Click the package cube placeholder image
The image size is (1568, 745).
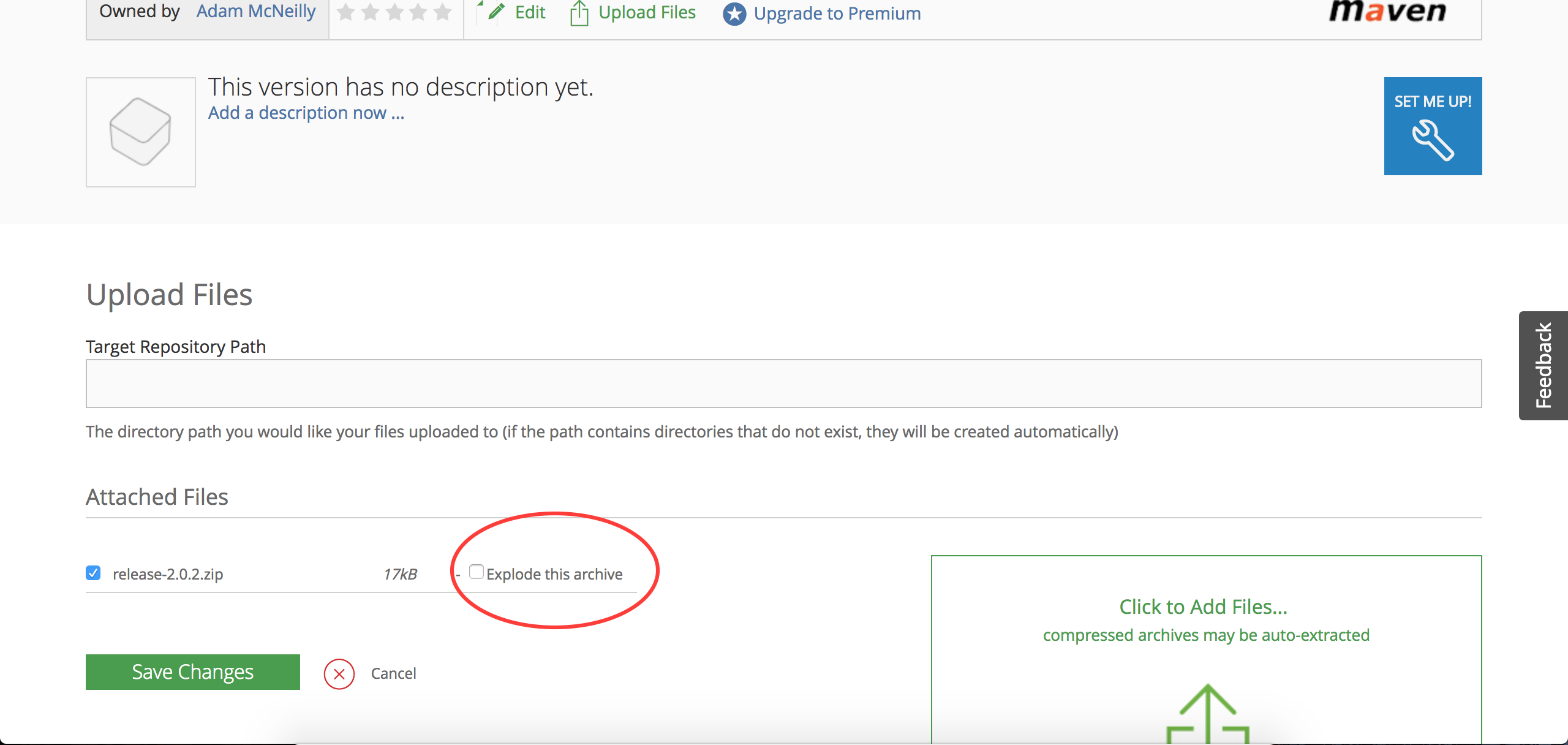coord(141,132)
